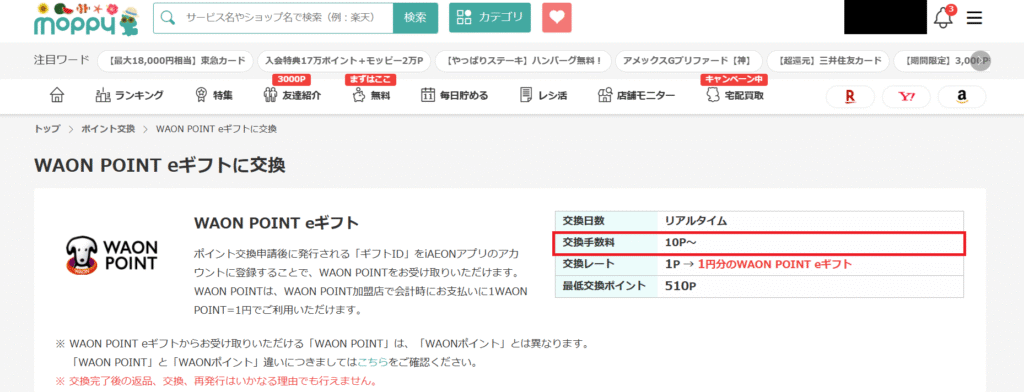This screenshot has height=392, width=1024.
Task: Open the Yahoo shortcut icon
Action: (906, 97)
